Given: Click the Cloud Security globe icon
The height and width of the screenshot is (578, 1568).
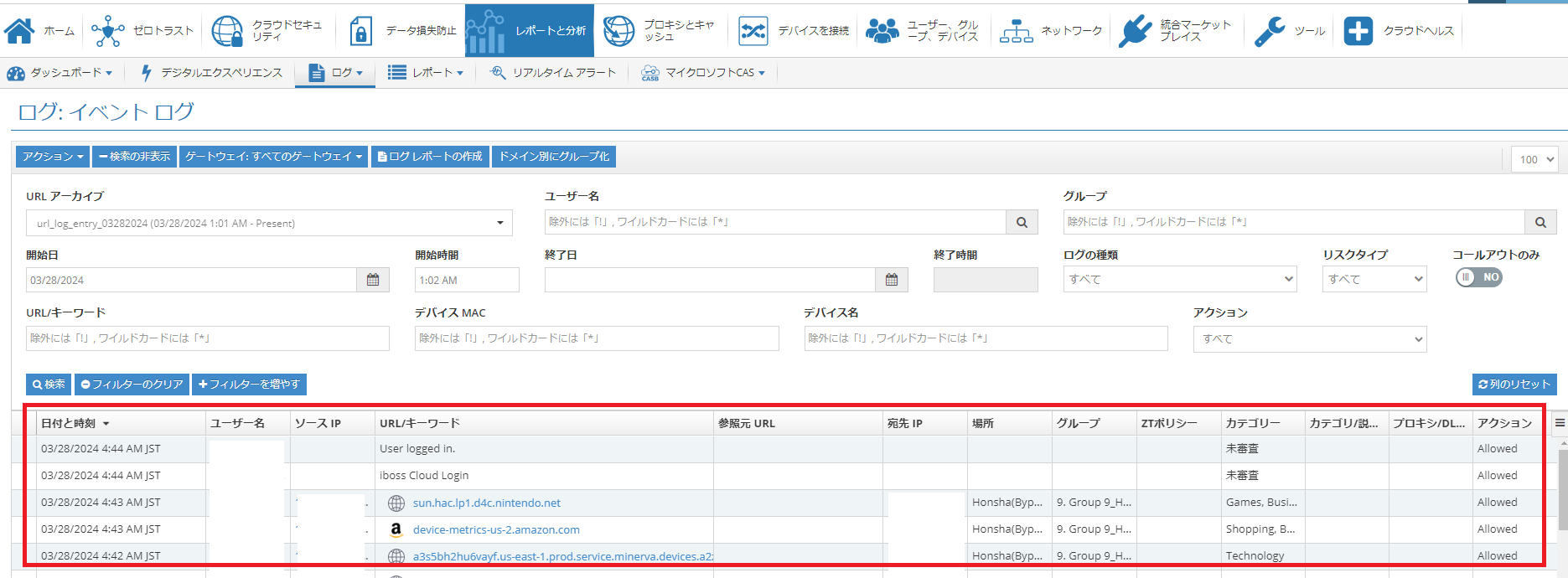Looking at the screenshot, I should [x=227, y=31].
